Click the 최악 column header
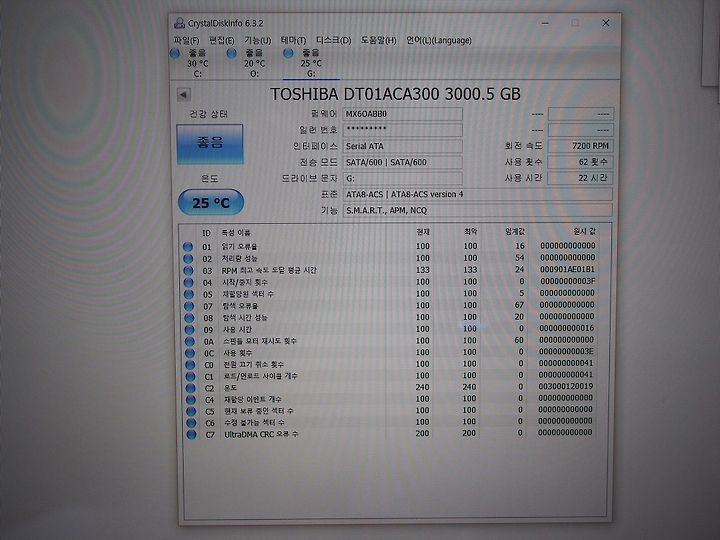Image resolution: width=720 pixels, height=540 pixels. pyautogui.click(x=471, y=232)
